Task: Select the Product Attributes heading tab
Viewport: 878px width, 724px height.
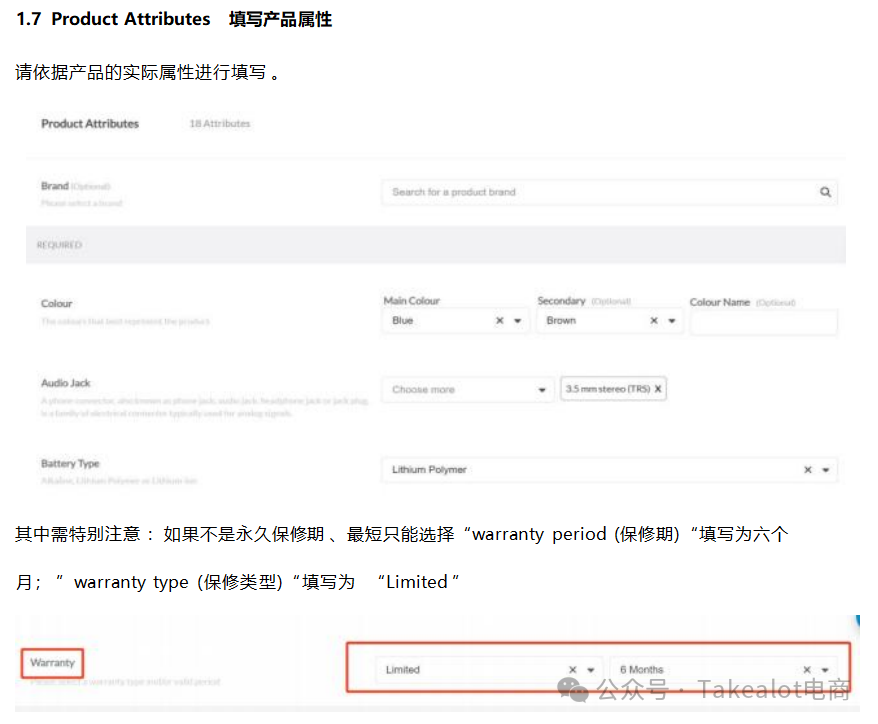Action: coord(90,124)
